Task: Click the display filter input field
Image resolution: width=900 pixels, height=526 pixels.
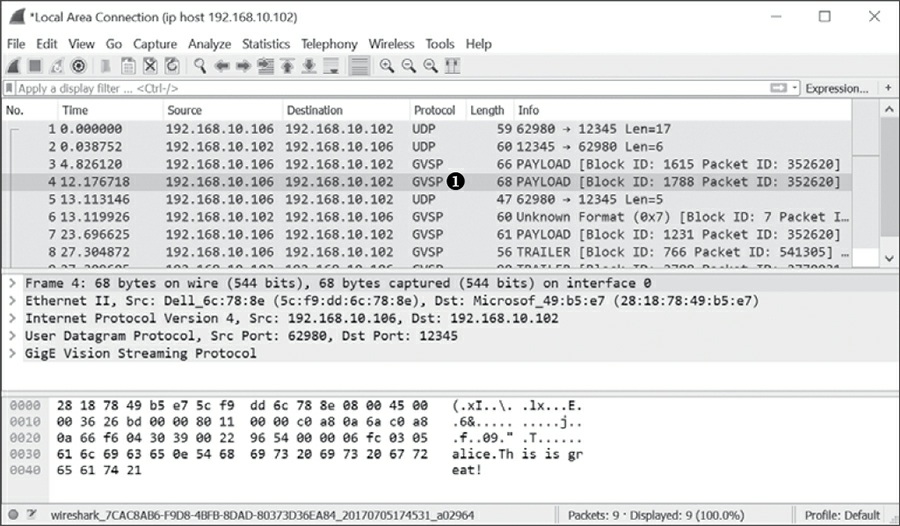Action: point(390,88)
